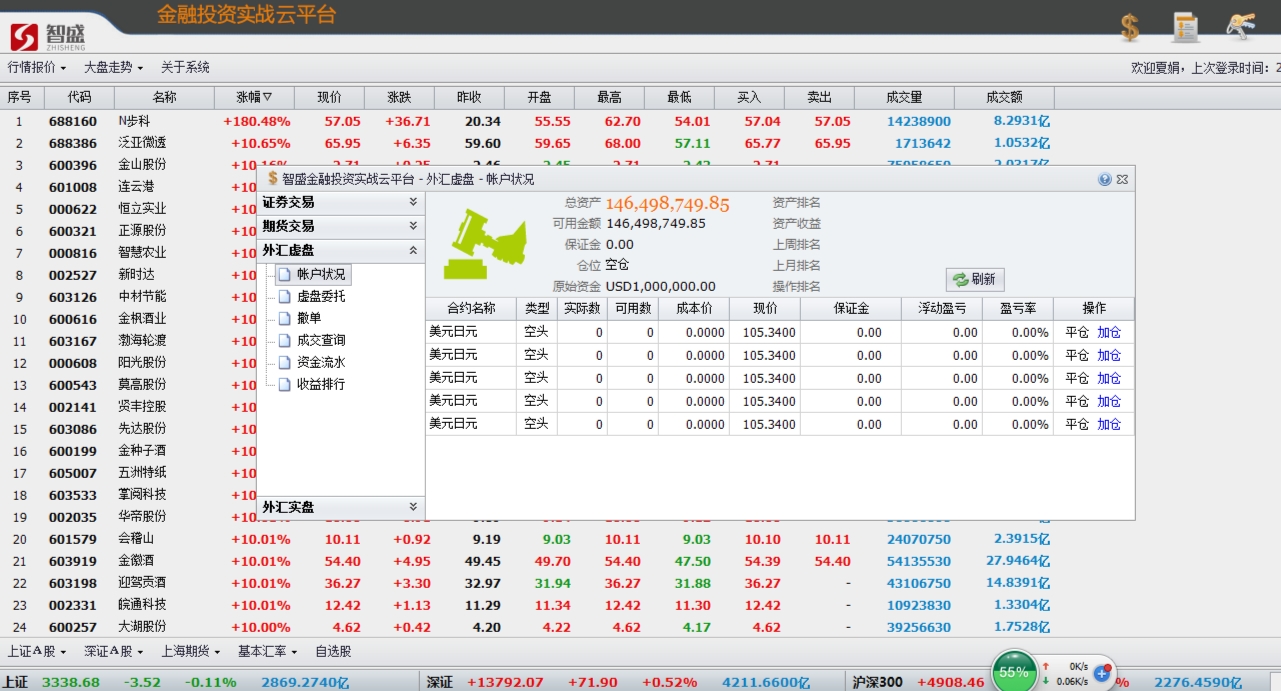The height and width of the screenshot is (691, 1281).
Task: Click the help icon in the dialog title bar
Action: 1105,179
